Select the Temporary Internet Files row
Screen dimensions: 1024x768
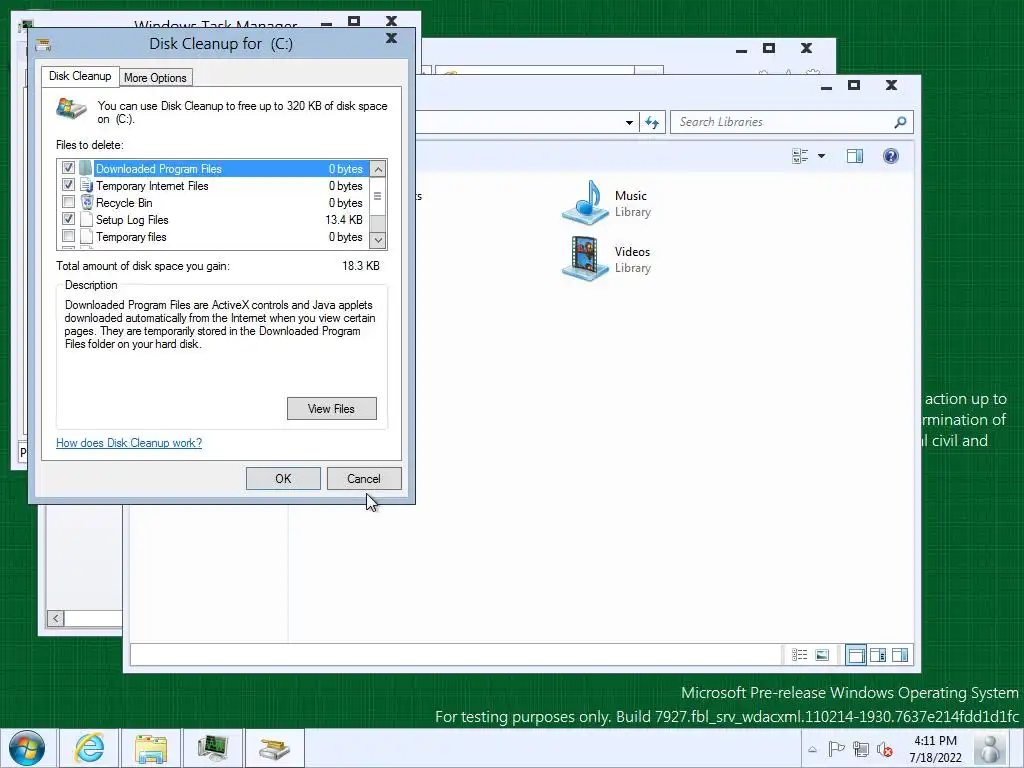click(x=213, y=185)
